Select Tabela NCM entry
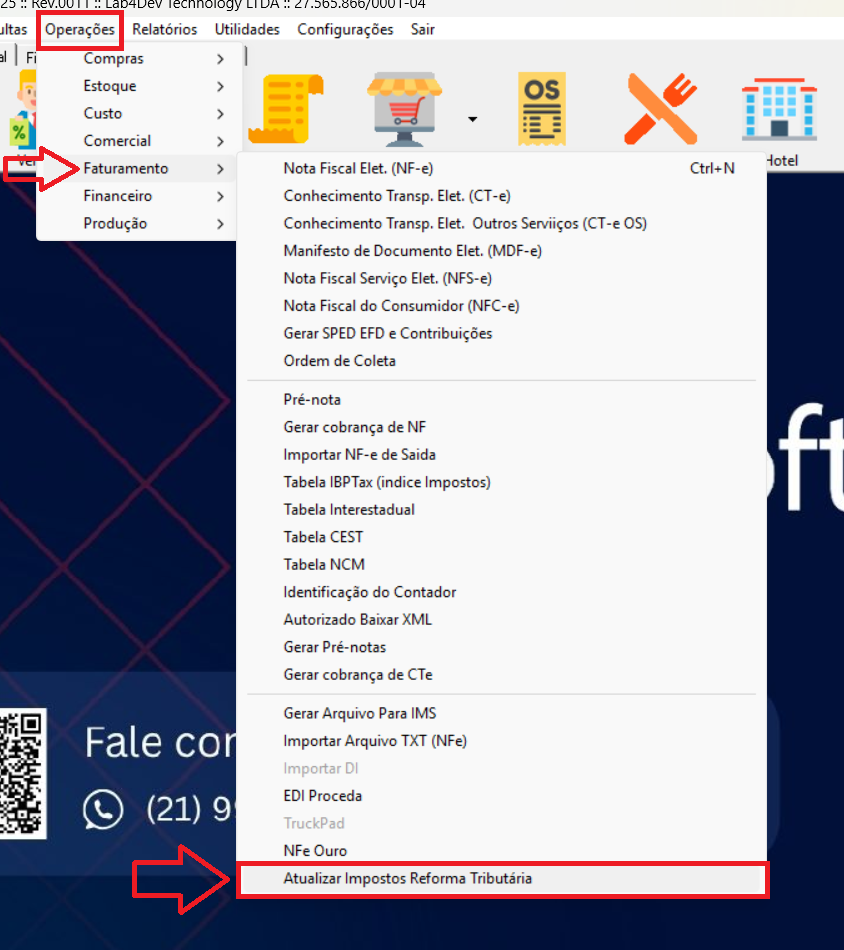This screenshot has height=950, width=844. point(324,564)
